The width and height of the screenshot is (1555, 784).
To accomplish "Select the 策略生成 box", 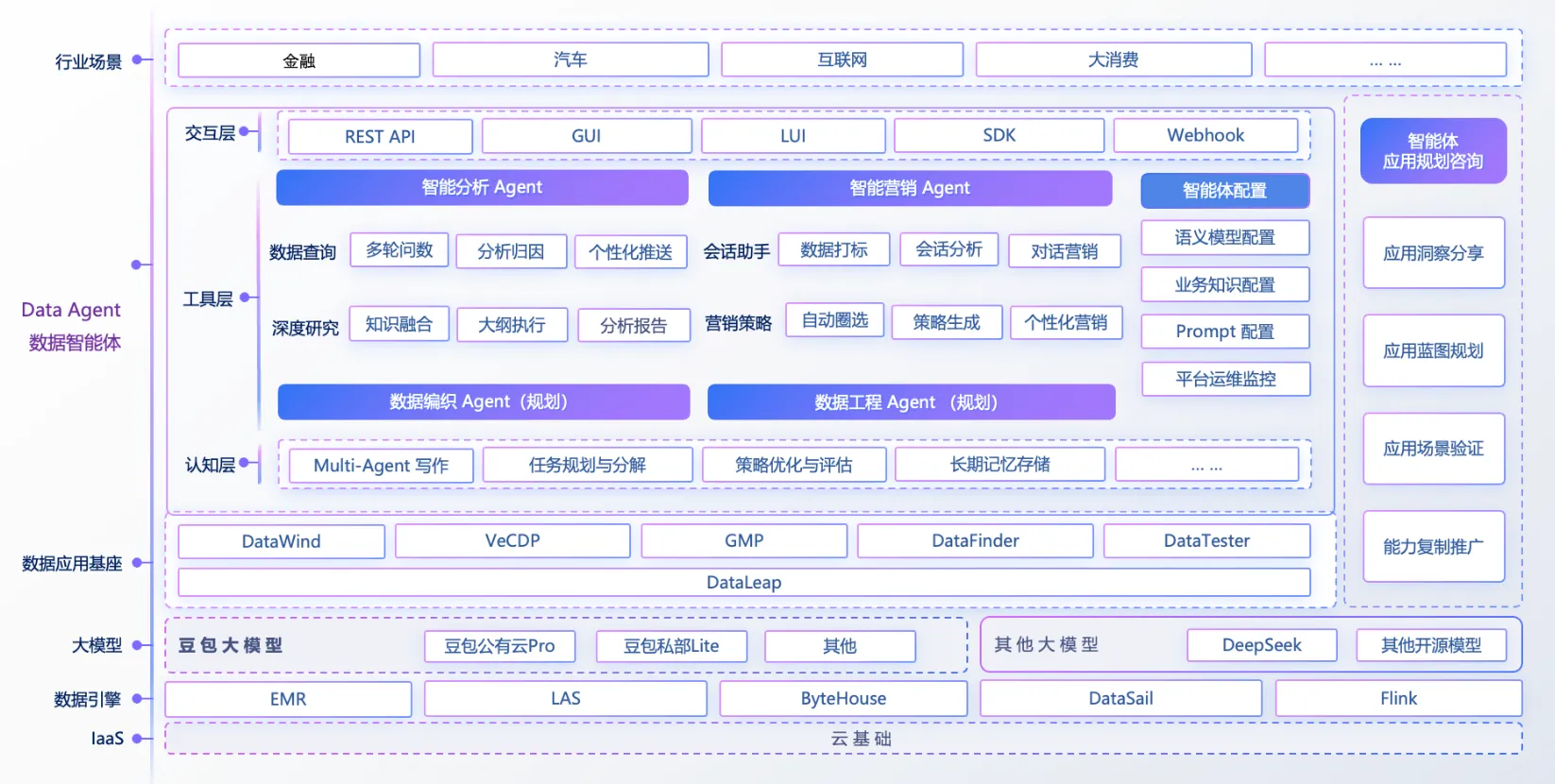I will [947, 322].
